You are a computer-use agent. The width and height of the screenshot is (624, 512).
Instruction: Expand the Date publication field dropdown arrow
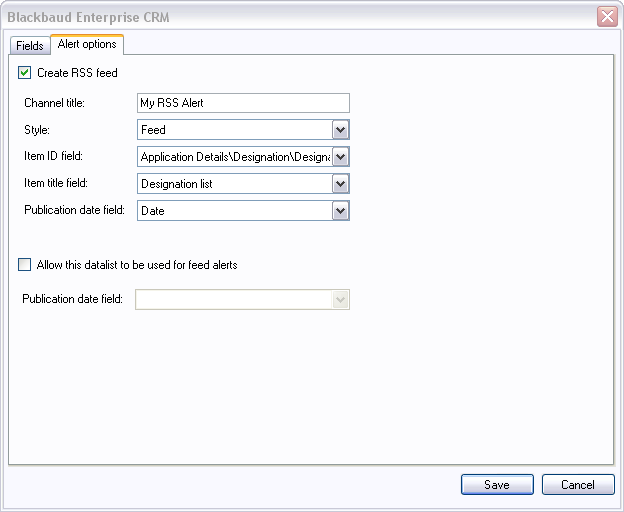point(340,211)
